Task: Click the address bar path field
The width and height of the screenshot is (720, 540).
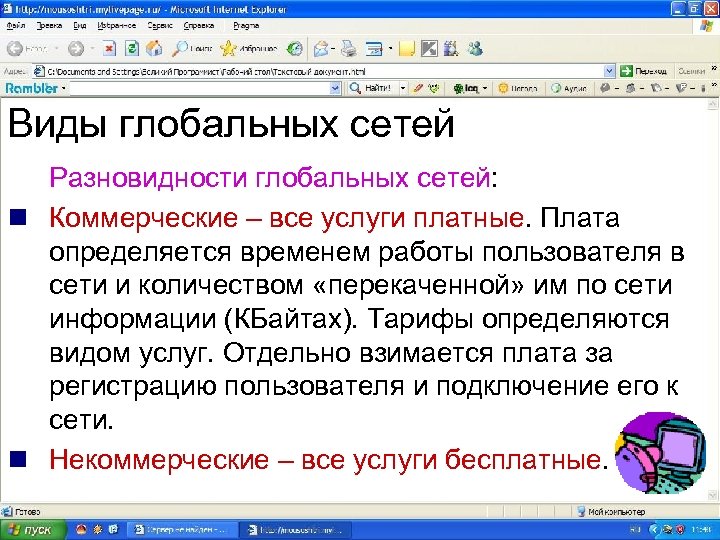Action: pyautogui.click(x=324, y=71)
